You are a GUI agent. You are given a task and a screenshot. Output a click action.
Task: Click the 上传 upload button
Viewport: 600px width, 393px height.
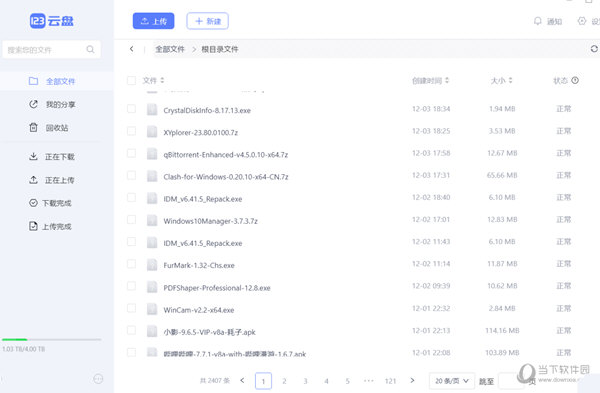pos(153,21)
